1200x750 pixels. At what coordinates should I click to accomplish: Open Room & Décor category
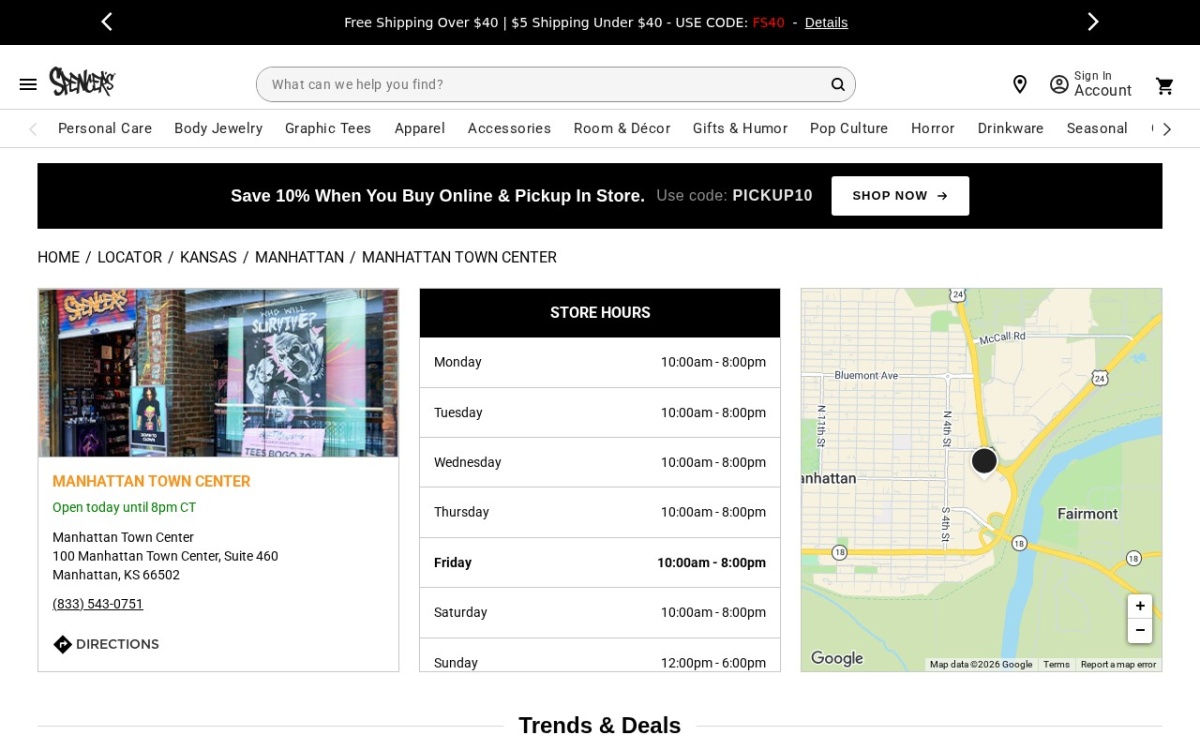(622, 128)
